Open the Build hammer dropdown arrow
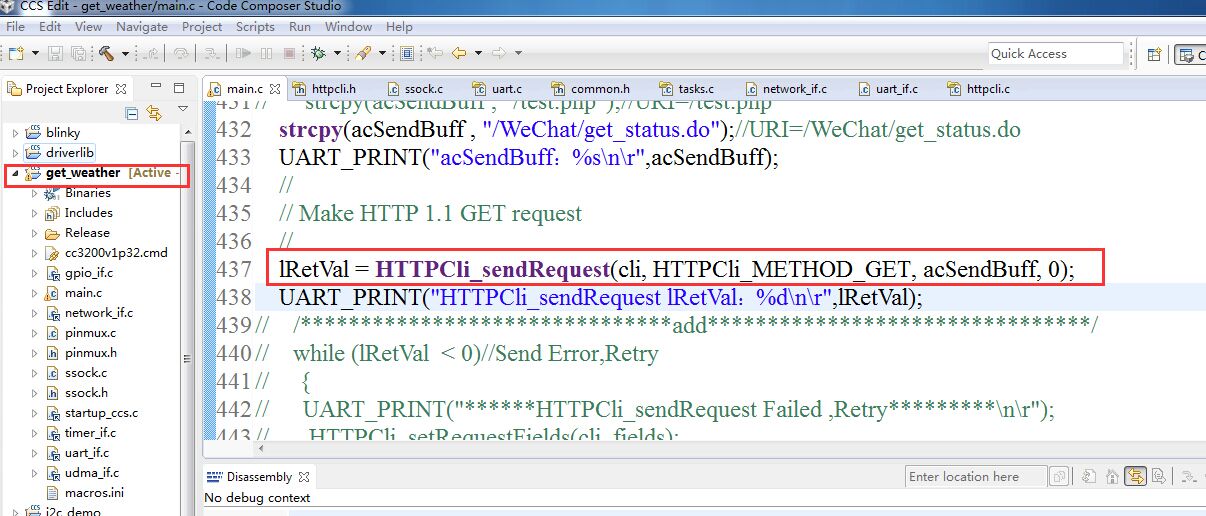 coord(125,53)
